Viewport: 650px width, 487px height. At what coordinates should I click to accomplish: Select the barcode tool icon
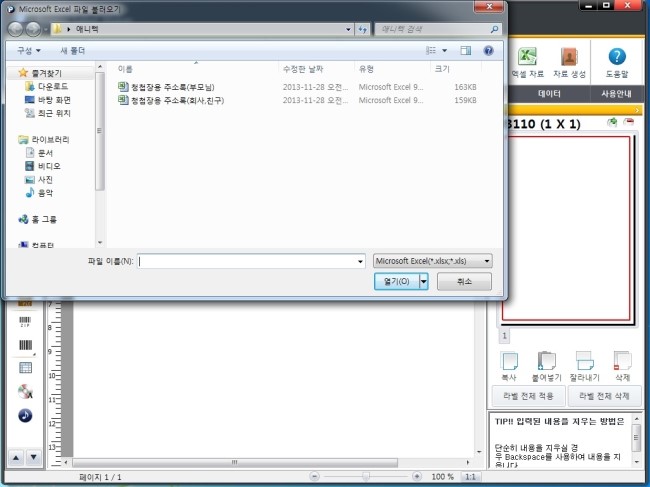pos(25,345)
